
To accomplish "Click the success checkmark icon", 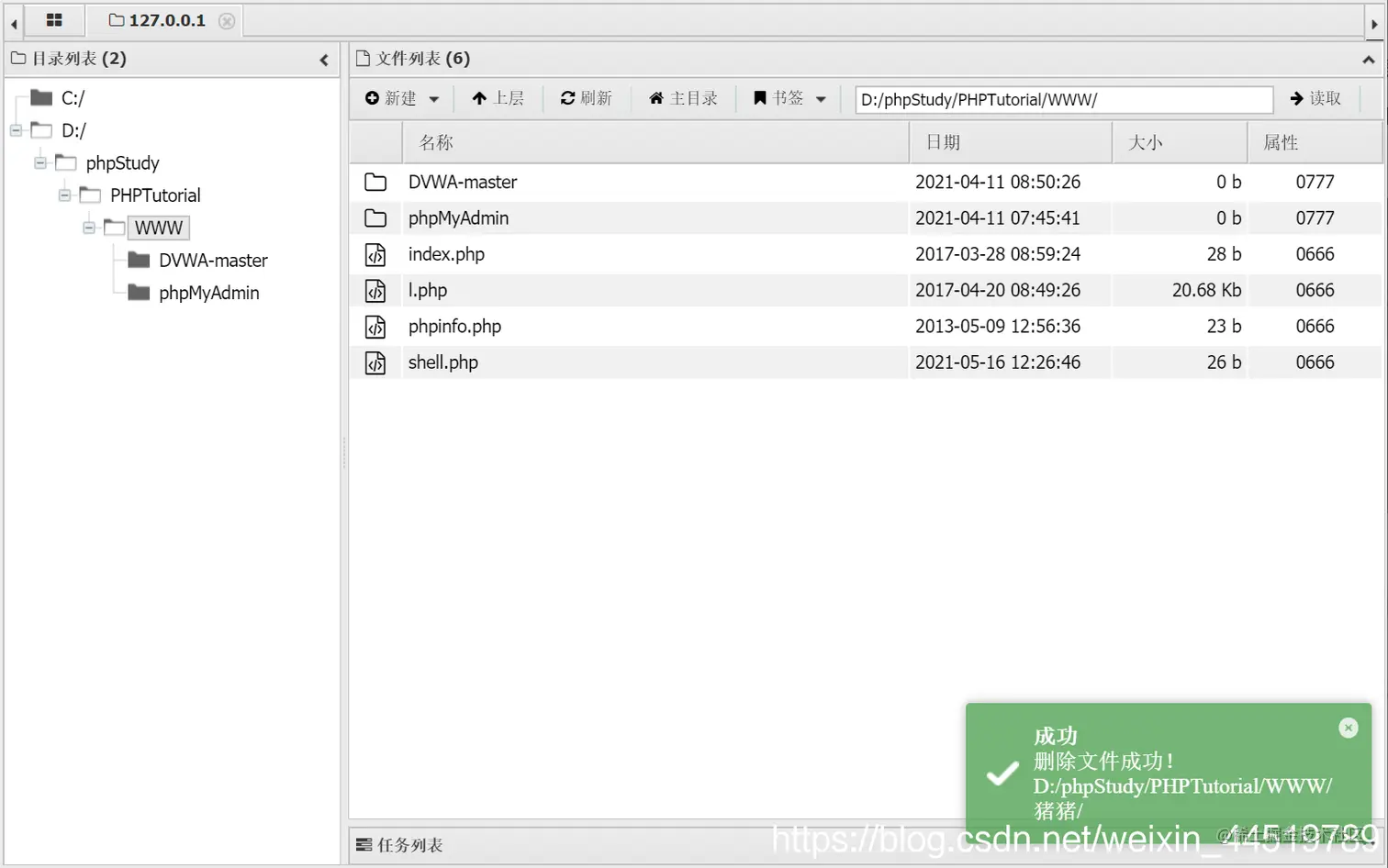I will pos(1002,773).
